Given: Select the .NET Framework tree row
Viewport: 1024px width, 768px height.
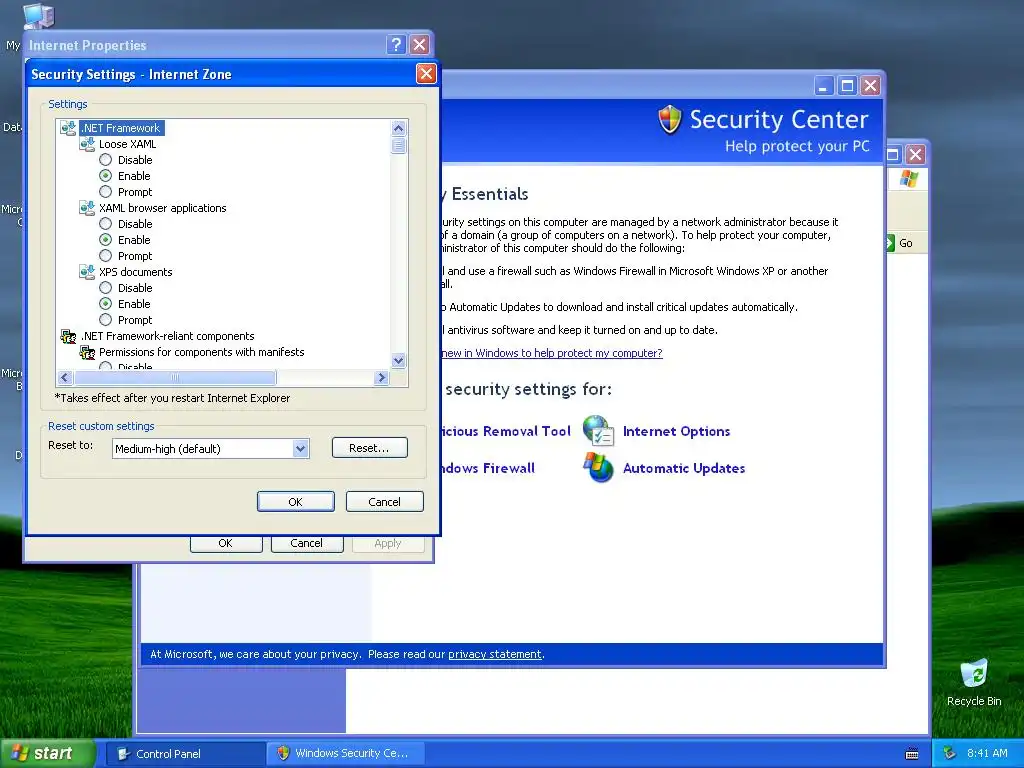Looking at the screenshot, I should click(121, 128).
